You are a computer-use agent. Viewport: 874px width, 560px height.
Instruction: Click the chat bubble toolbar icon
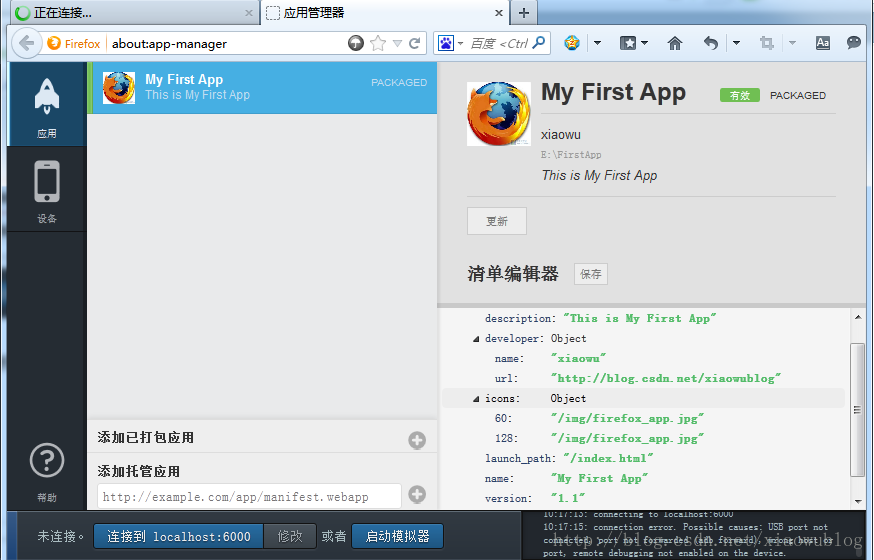click(x=854, y=43)
